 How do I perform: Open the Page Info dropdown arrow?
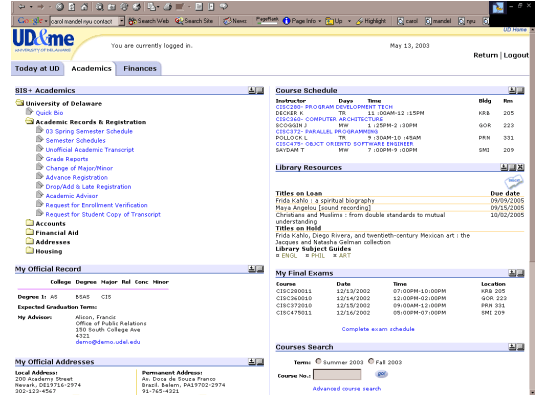pyautogui.click(x=319, y=21)
